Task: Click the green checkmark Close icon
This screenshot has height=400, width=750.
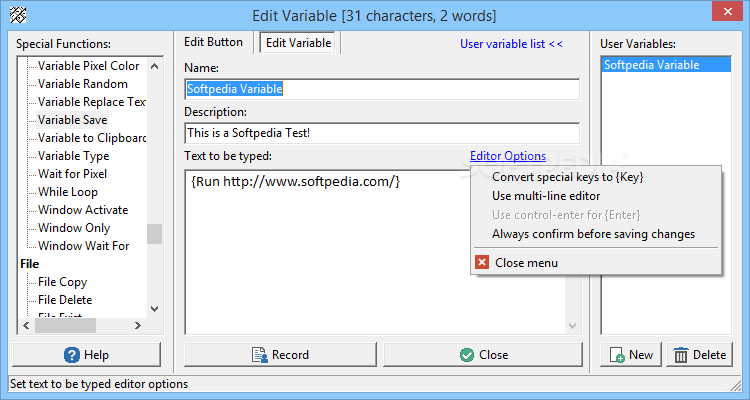Action: pos(466,355)
